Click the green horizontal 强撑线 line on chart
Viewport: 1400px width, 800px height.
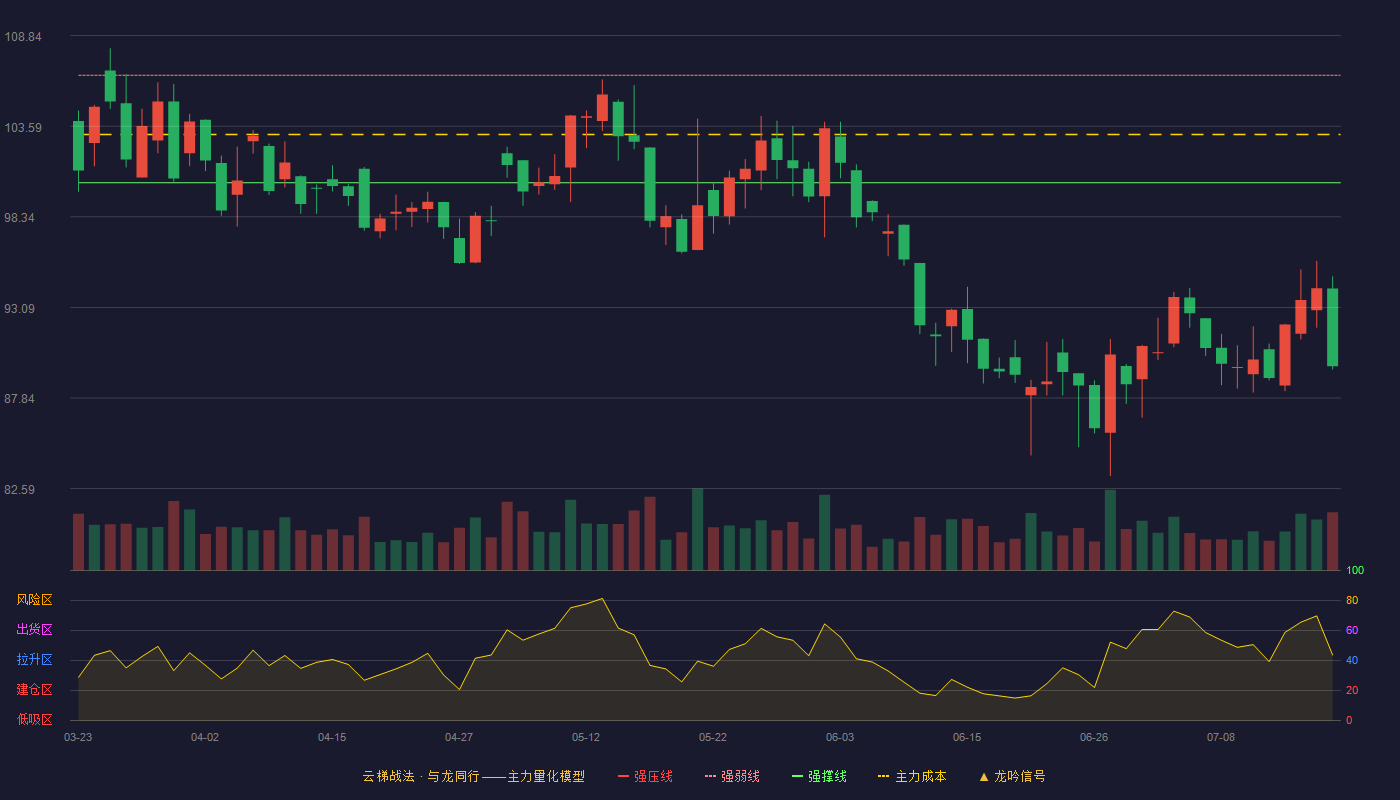[x=709, y=183]
